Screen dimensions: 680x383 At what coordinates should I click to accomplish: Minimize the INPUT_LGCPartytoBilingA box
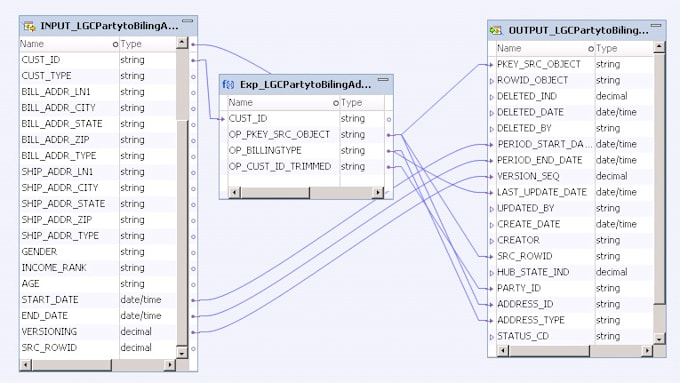187,21
